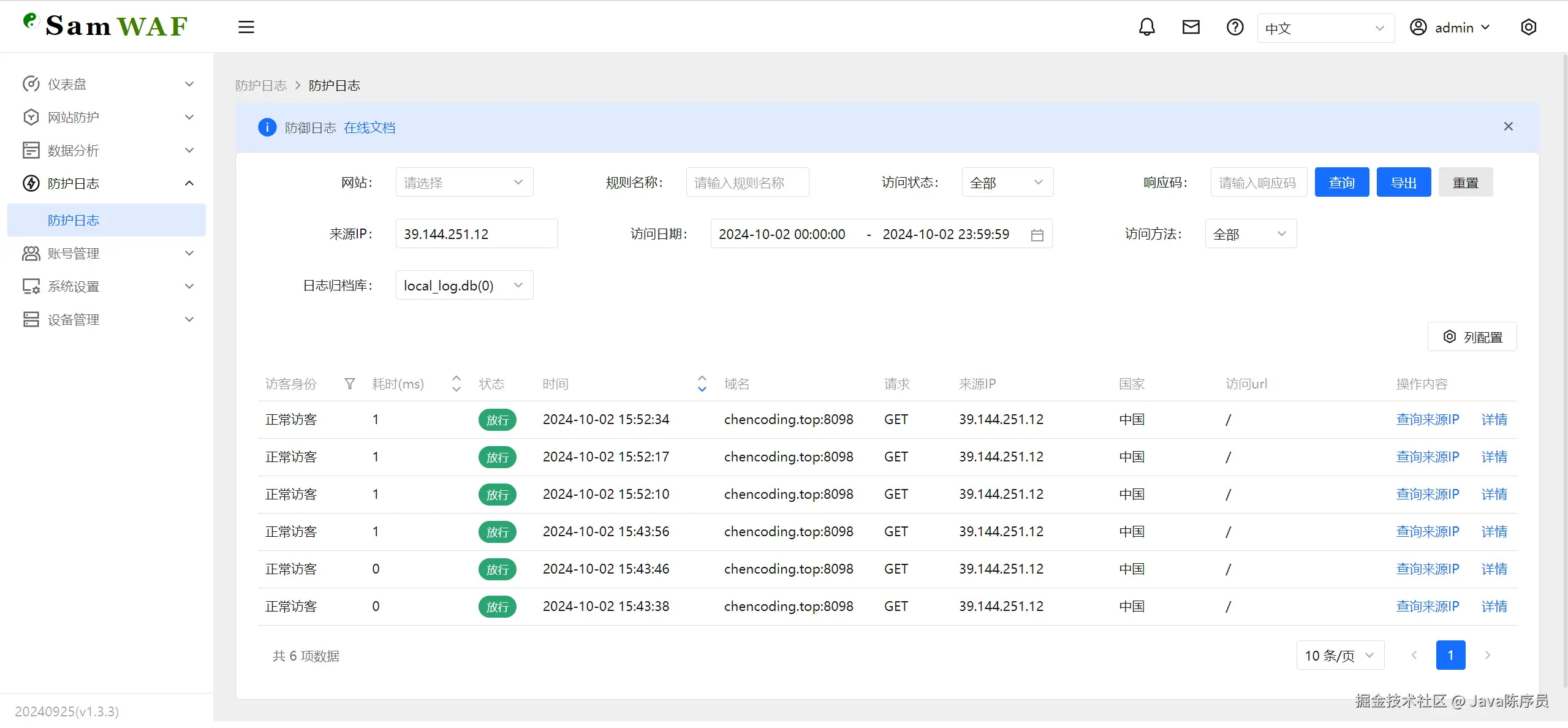Click the help question mark icon

pyautogui.click(x=1235, y=27)
